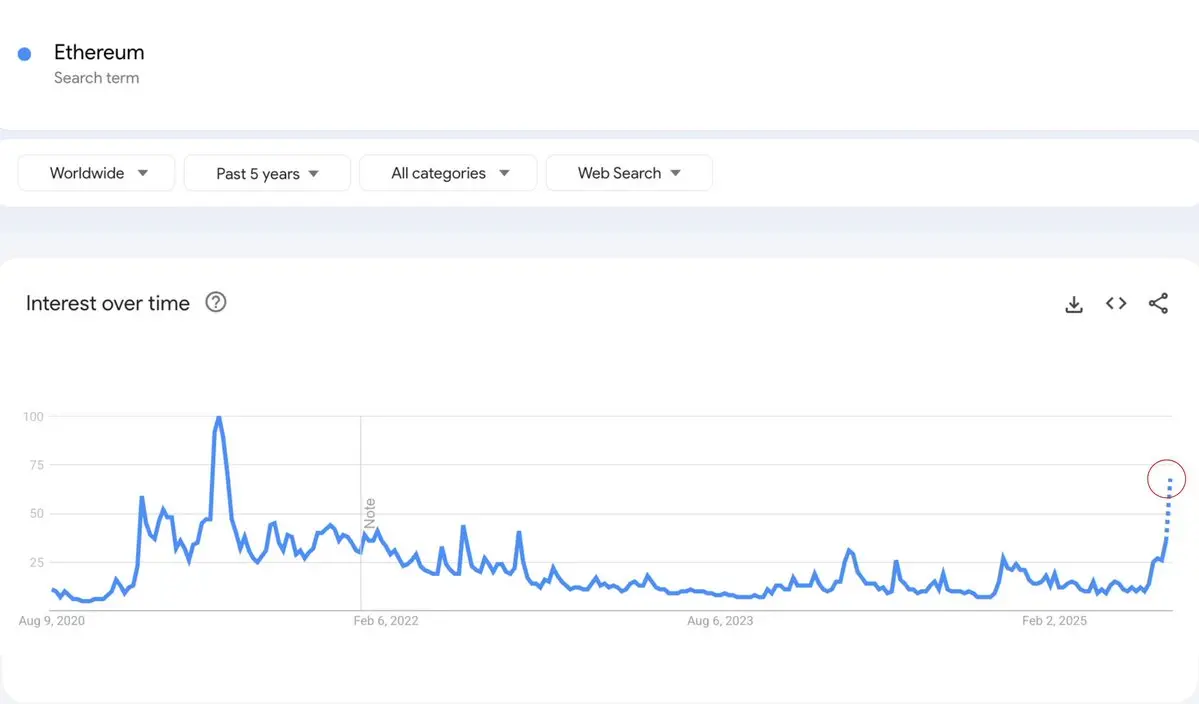
Task: Click the Feb 2, 2025 axis label
Action: click(1054, 621)
